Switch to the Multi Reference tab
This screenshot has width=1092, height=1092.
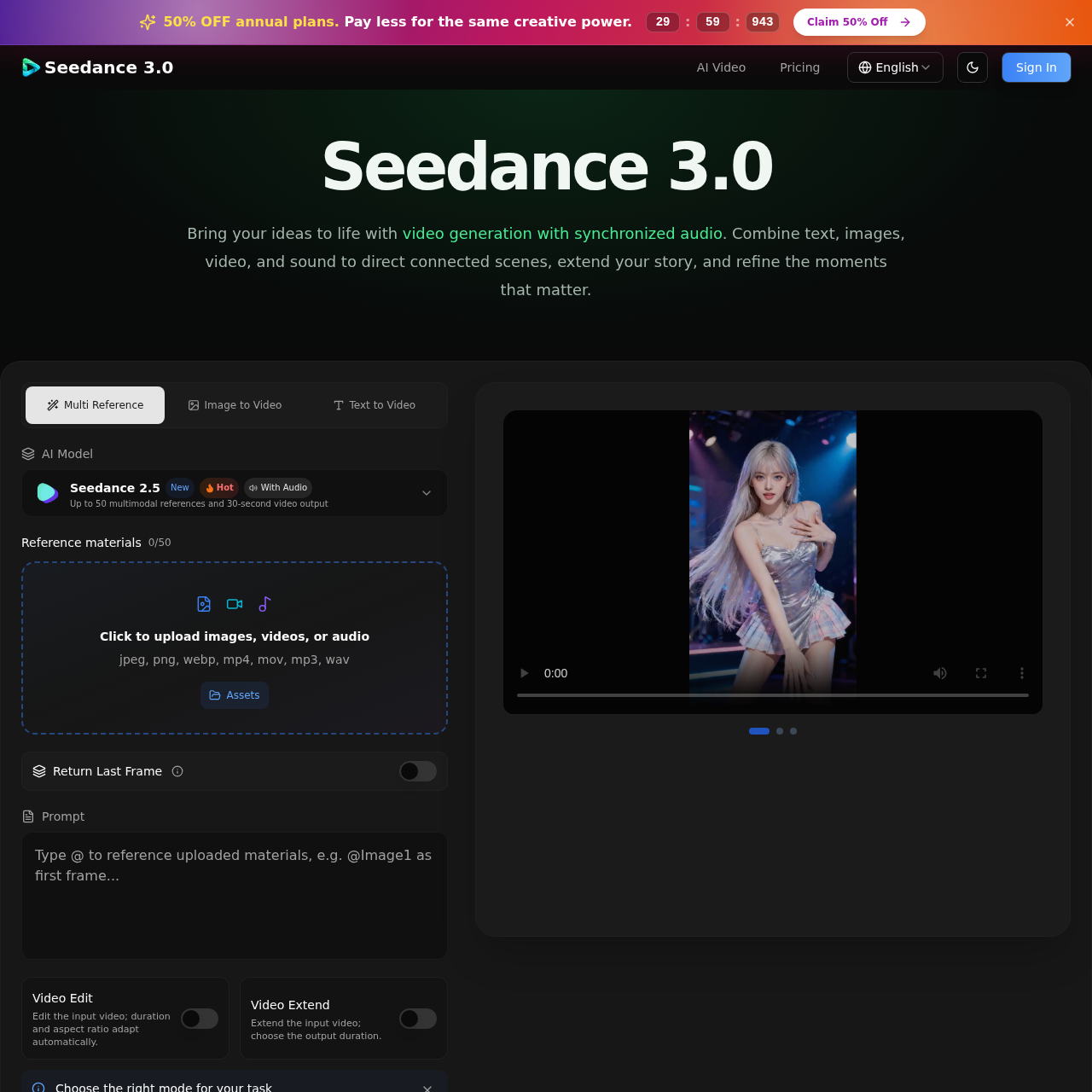coord(95,405)
